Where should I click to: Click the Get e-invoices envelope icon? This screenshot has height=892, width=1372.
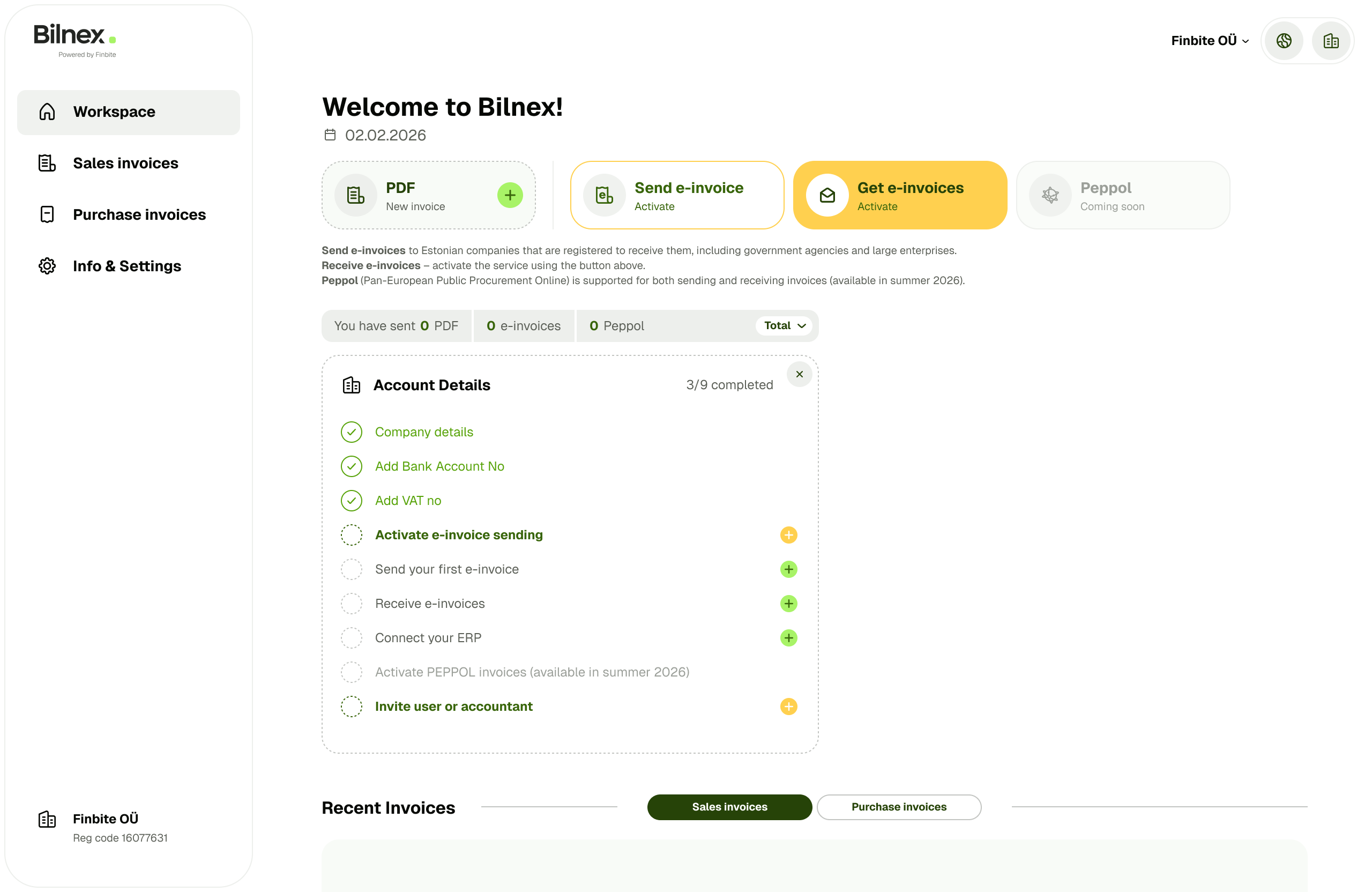coord(826,196)
